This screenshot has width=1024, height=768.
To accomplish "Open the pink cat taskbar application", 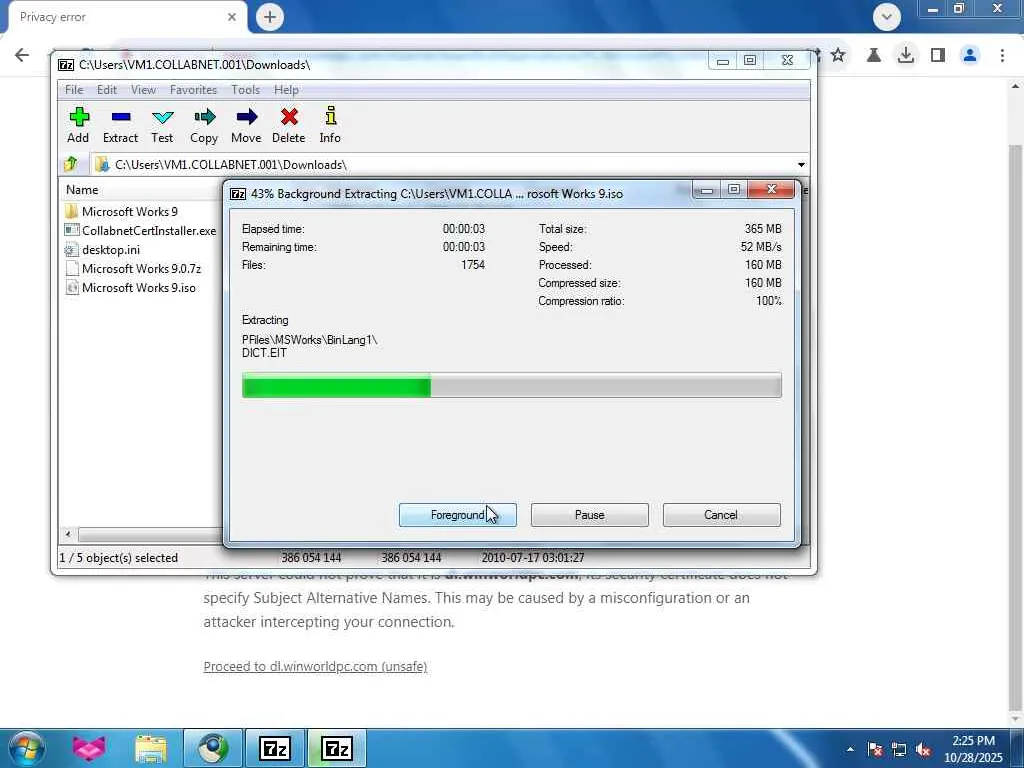I will coord(89,748).
